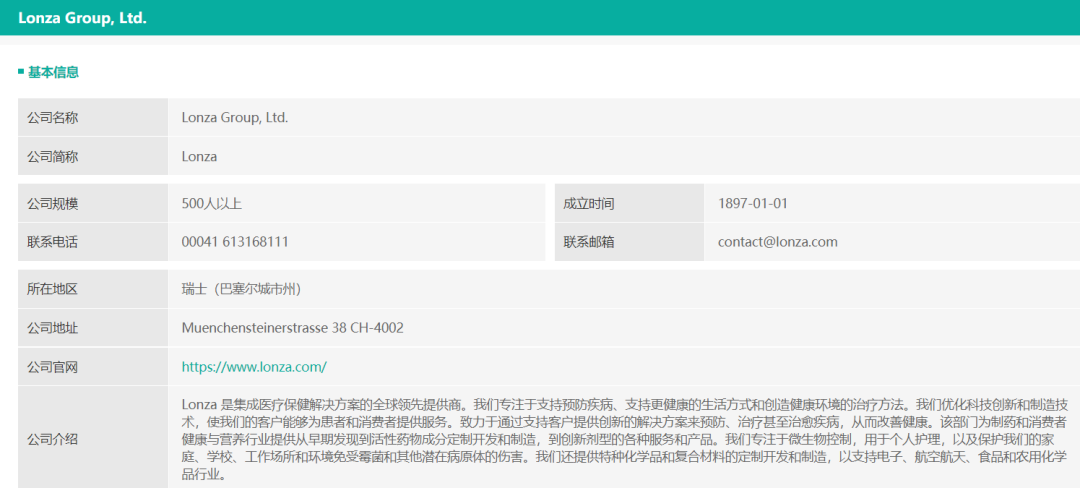
Task: Select the email contact@lonza.com
Action: tap(778, 242)
